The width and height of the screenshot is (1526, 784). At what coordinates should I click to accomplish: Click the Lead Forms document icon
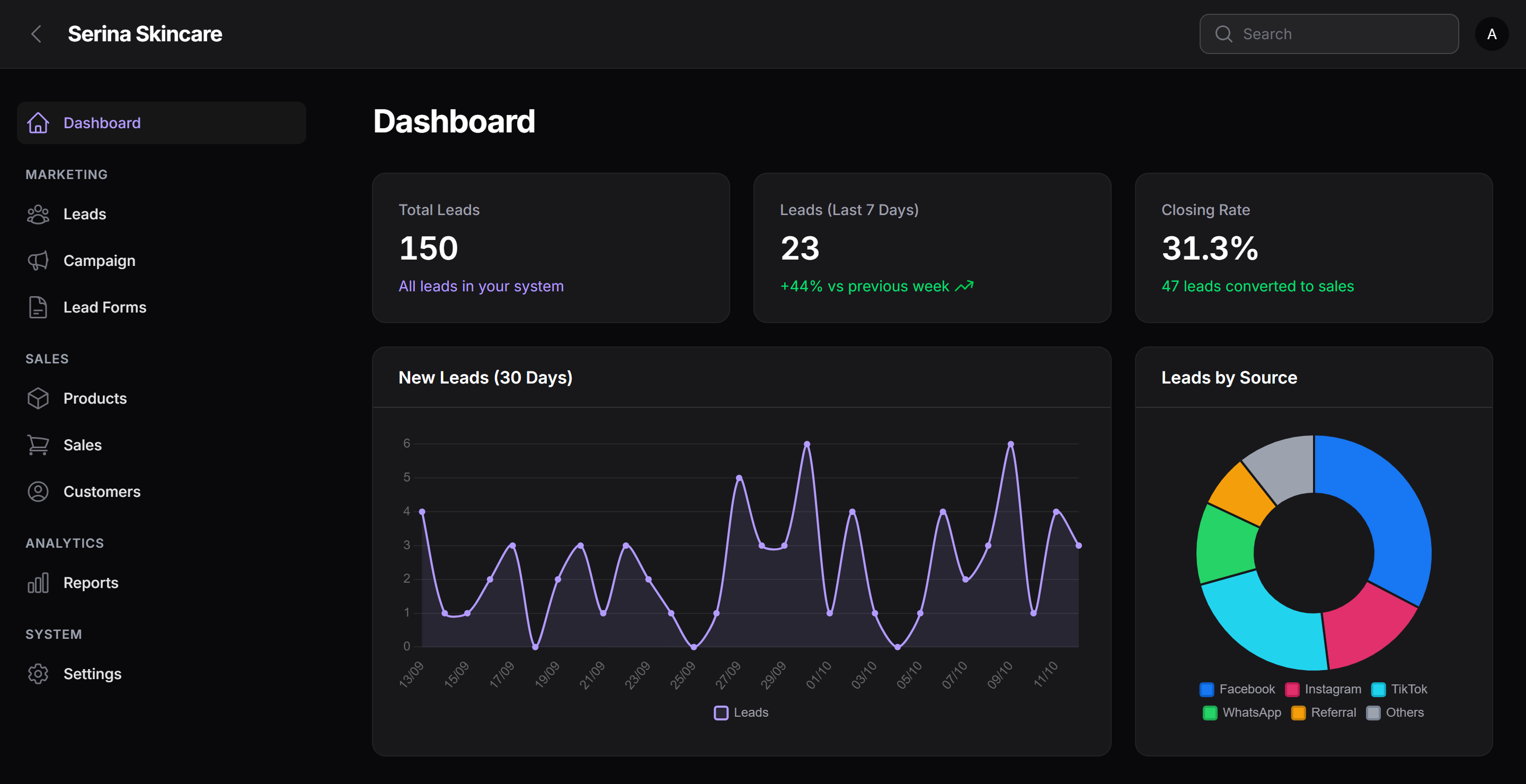point(38,307)
